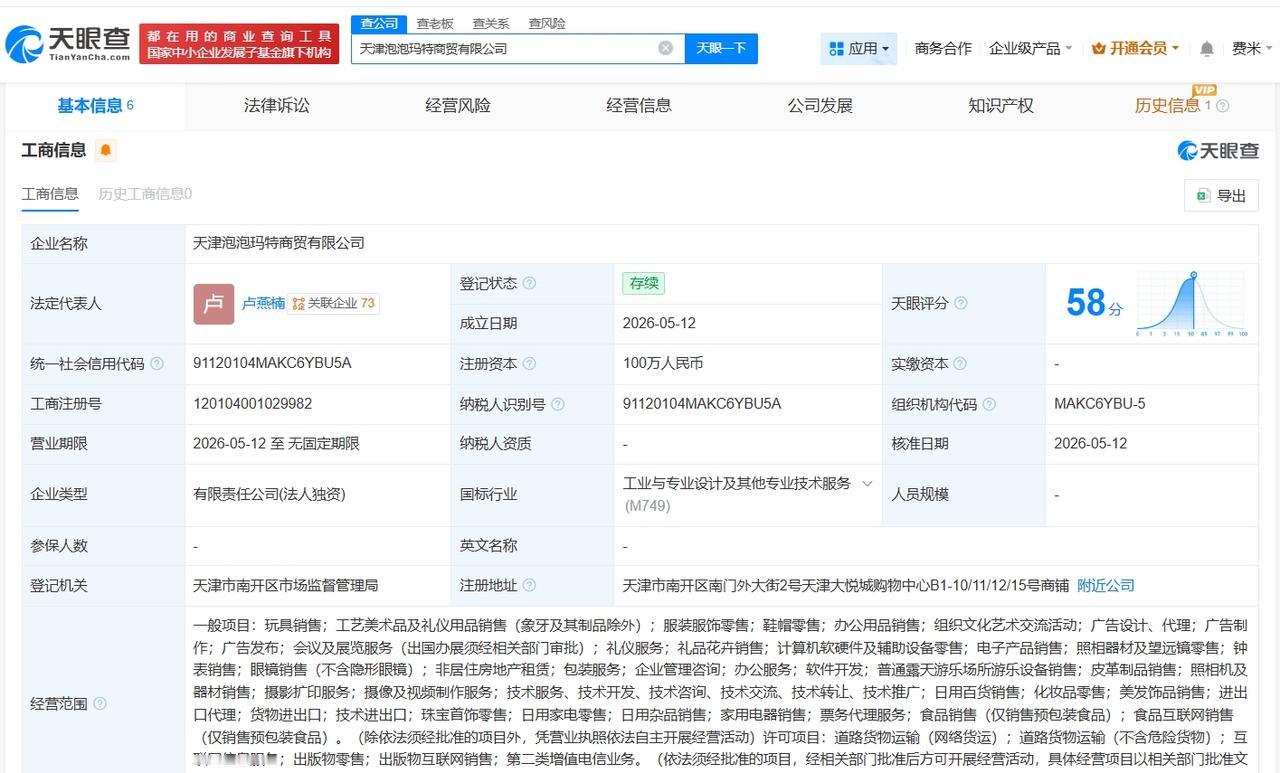
Task: Select the 基本信息 tab
Action: (95, 105)
